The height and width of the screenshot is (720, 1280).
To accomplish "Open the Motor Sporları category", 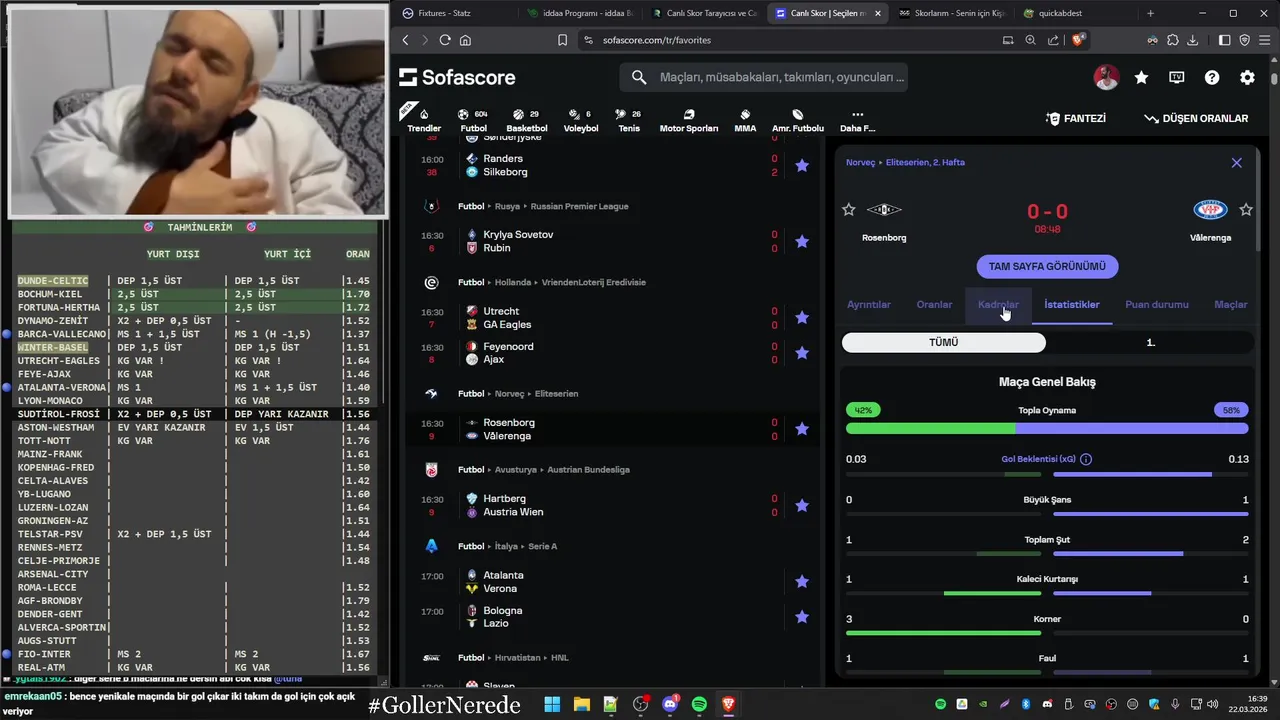I will (x=688, y=120).
